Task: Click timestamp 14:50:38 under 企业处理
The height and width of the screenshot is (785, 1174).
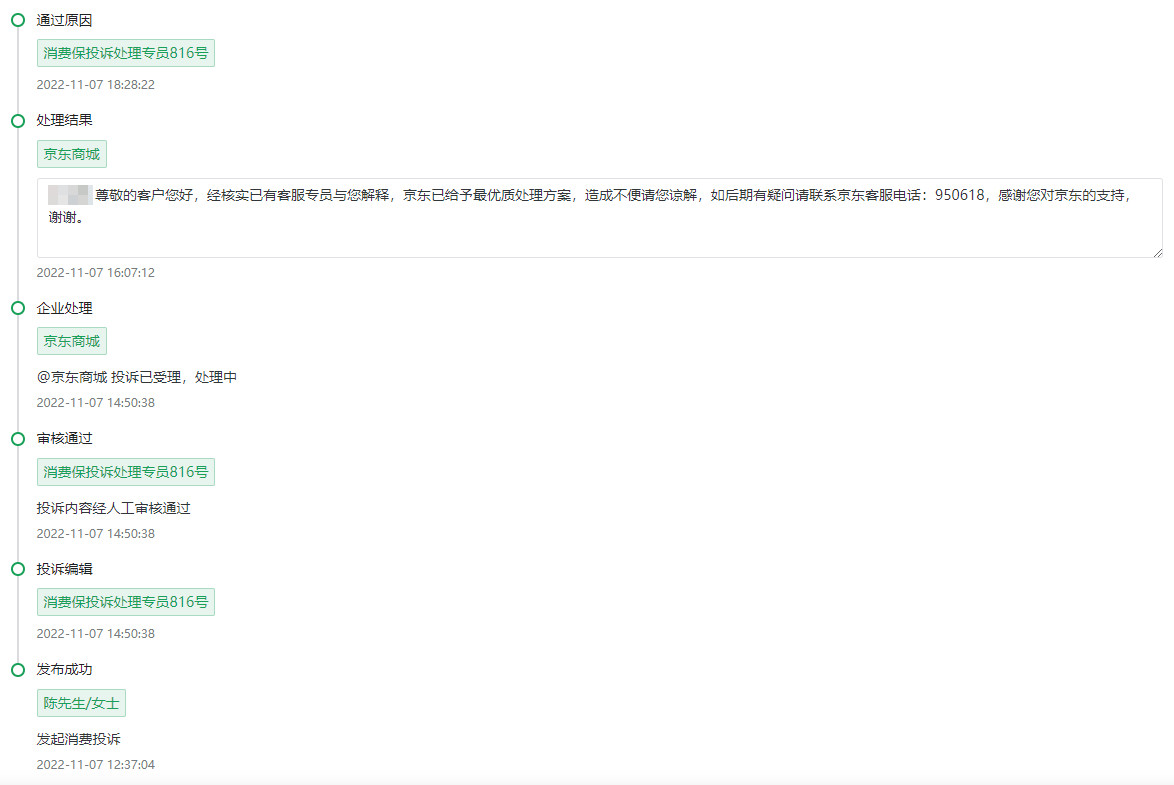Action: coord(96,403)
